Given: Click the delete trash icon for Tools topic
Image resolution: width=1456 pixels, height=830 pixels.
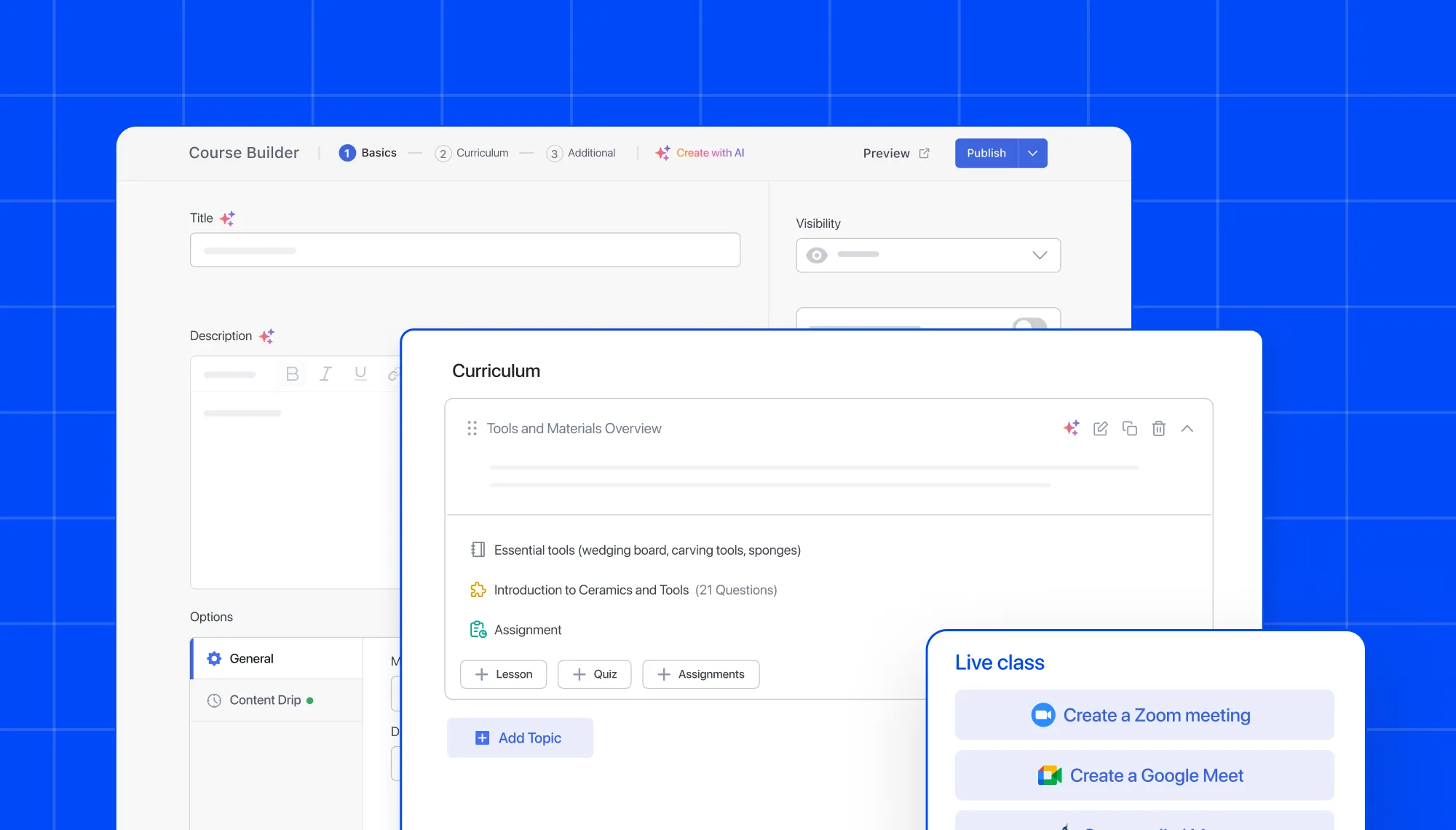Looking at the screenshot, I should click(1158, 428).
